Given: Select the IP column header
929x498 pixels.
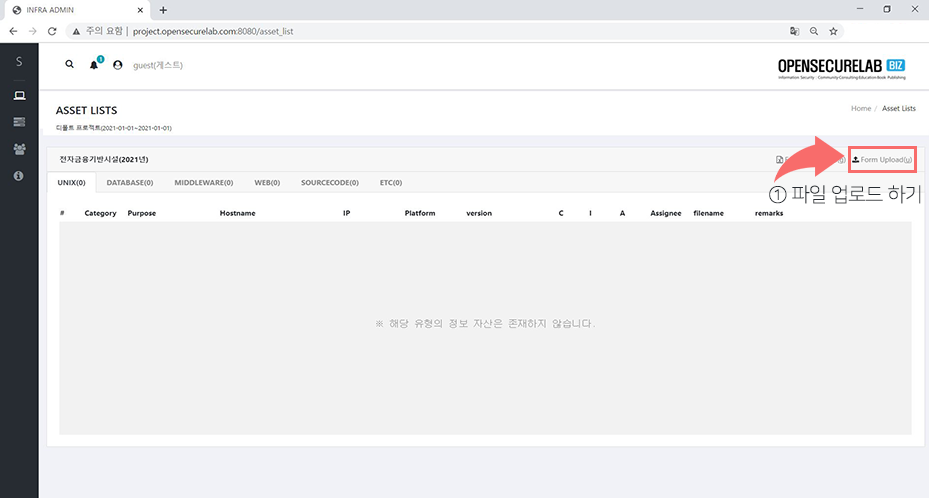Looking at the screenshot, I should (x=347, y=213).
